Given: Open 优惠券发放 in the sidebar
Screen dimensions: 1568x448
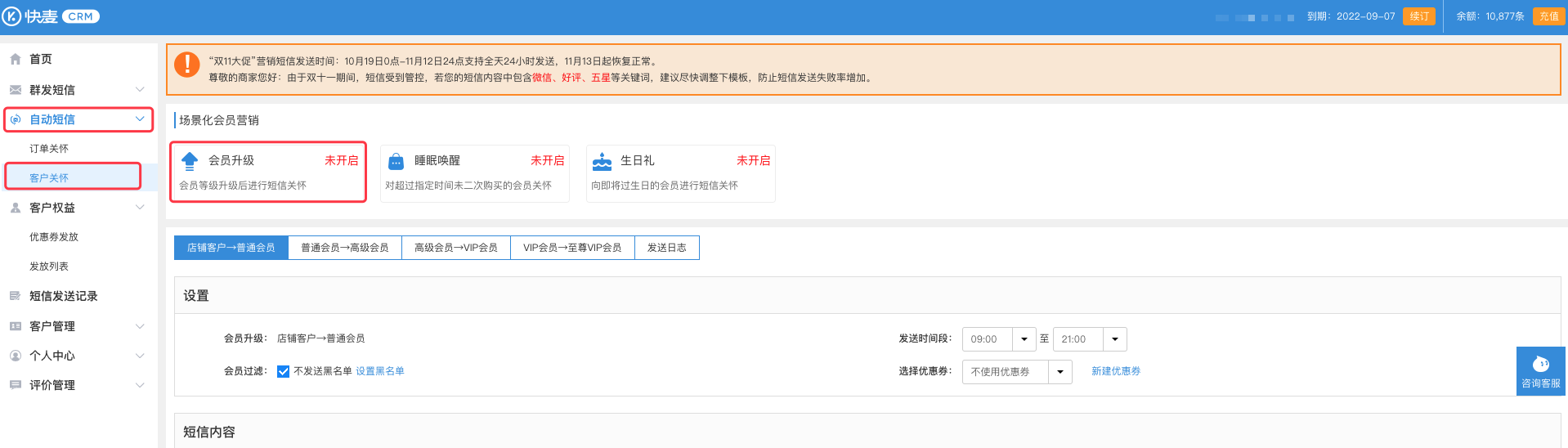Looking at the screenshot, I should click(54, 237).
